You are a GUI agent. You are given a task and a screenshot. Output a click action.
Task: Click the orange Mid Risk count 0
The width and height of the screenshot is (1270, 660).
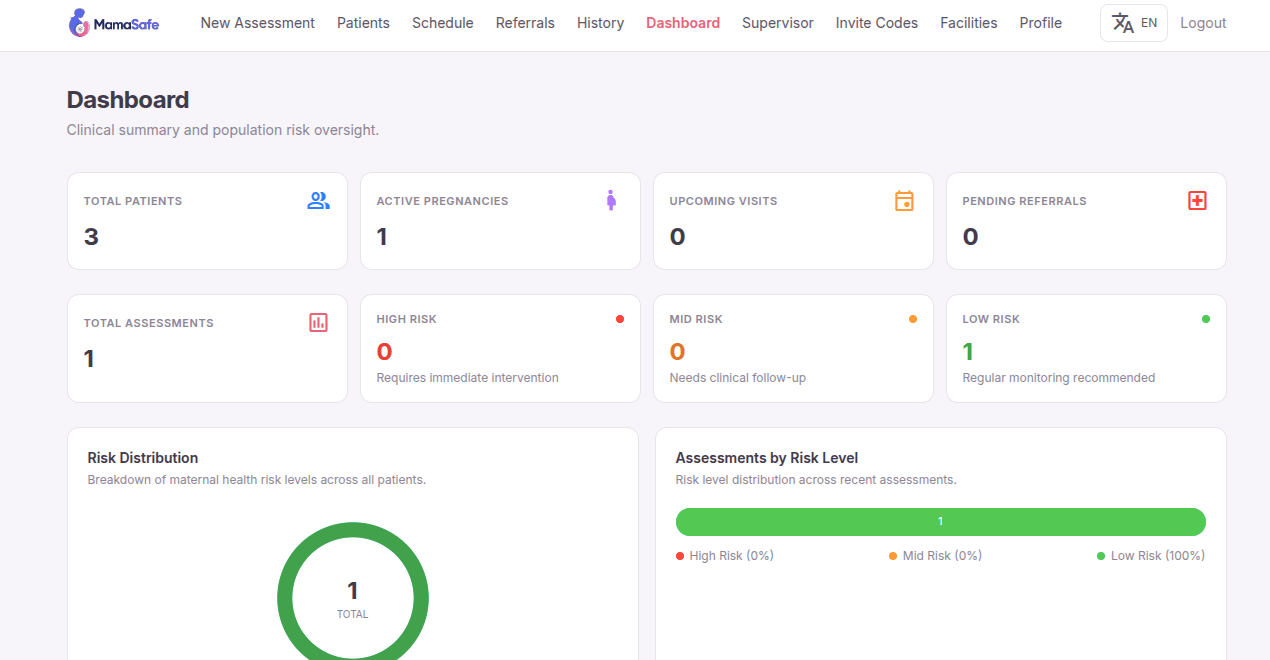click(x=677, y=352)
